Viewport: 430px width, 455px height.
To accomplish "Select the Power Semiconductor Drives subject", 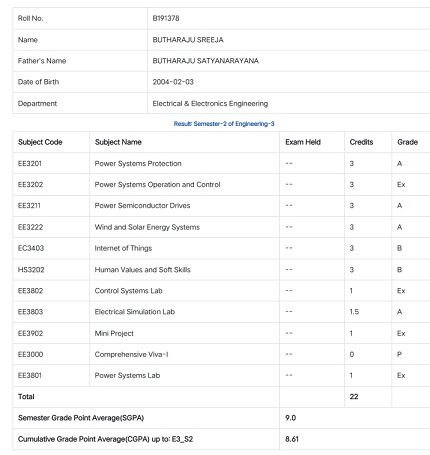I will (x=142, y=205).
